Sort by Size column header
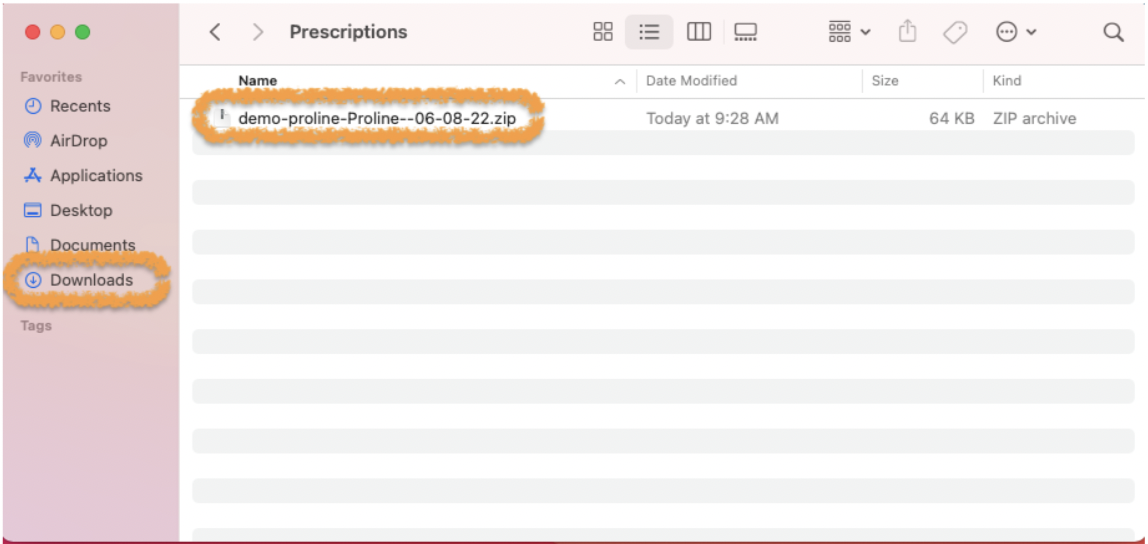This screenshot has width=1148, height=544. click(885, 81)
